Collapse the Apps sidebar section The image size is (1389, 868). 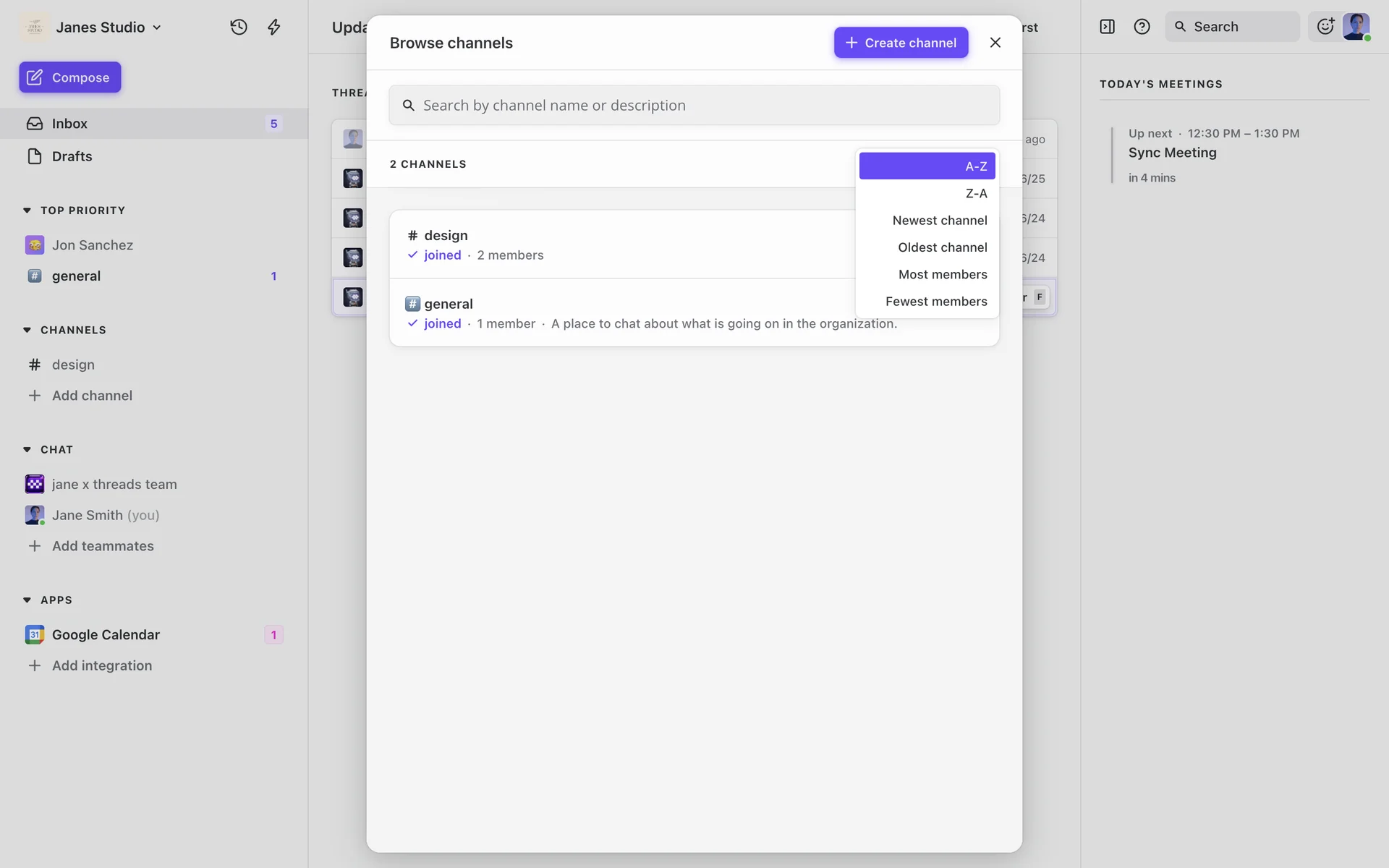27,600
